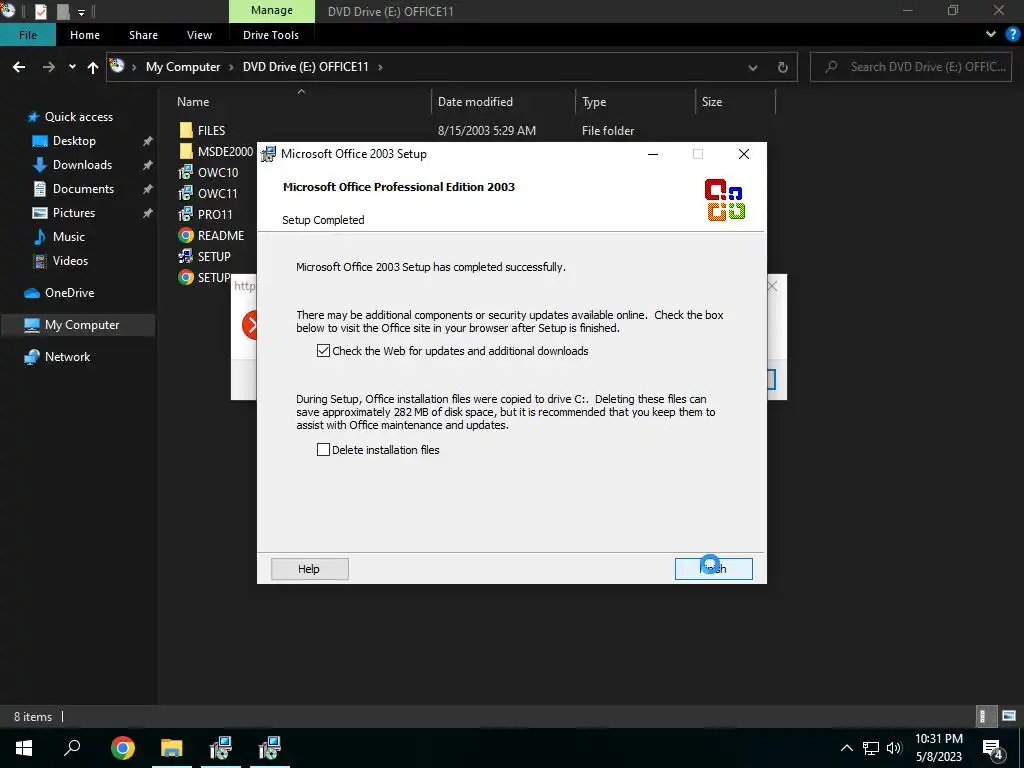Unpin Desktop using its pin icon
The width and height of the screenshot is (1024, 768).
click(x=148, y=141)
